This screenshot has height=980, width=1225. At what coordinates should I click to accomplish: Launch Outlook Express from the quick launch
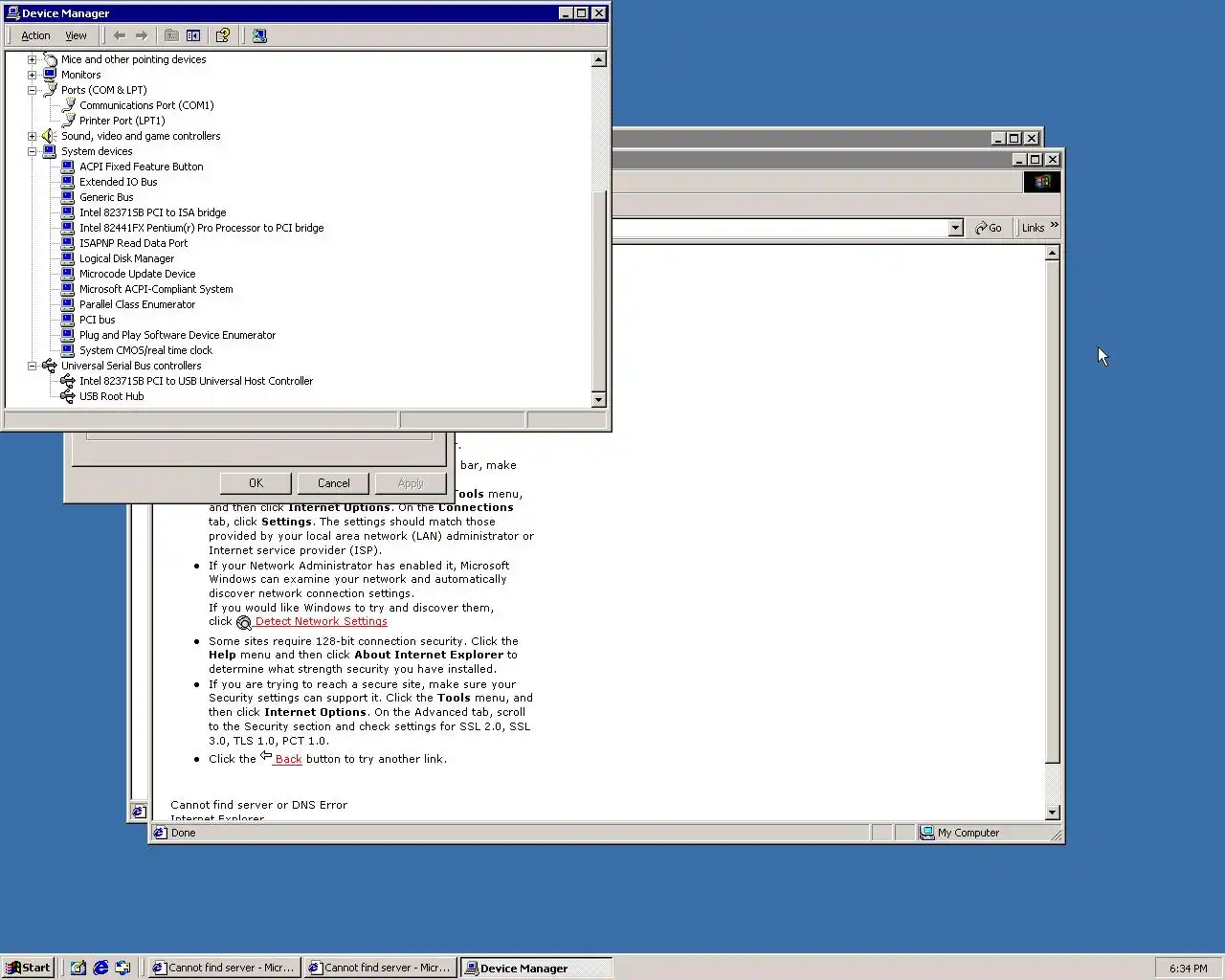(122, 968)
